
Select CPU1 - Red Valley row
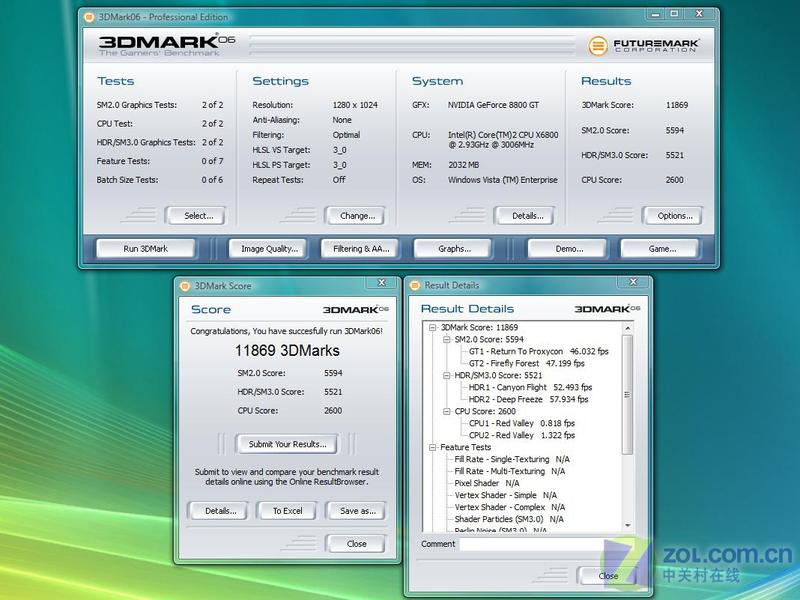(x=522, y=423)
